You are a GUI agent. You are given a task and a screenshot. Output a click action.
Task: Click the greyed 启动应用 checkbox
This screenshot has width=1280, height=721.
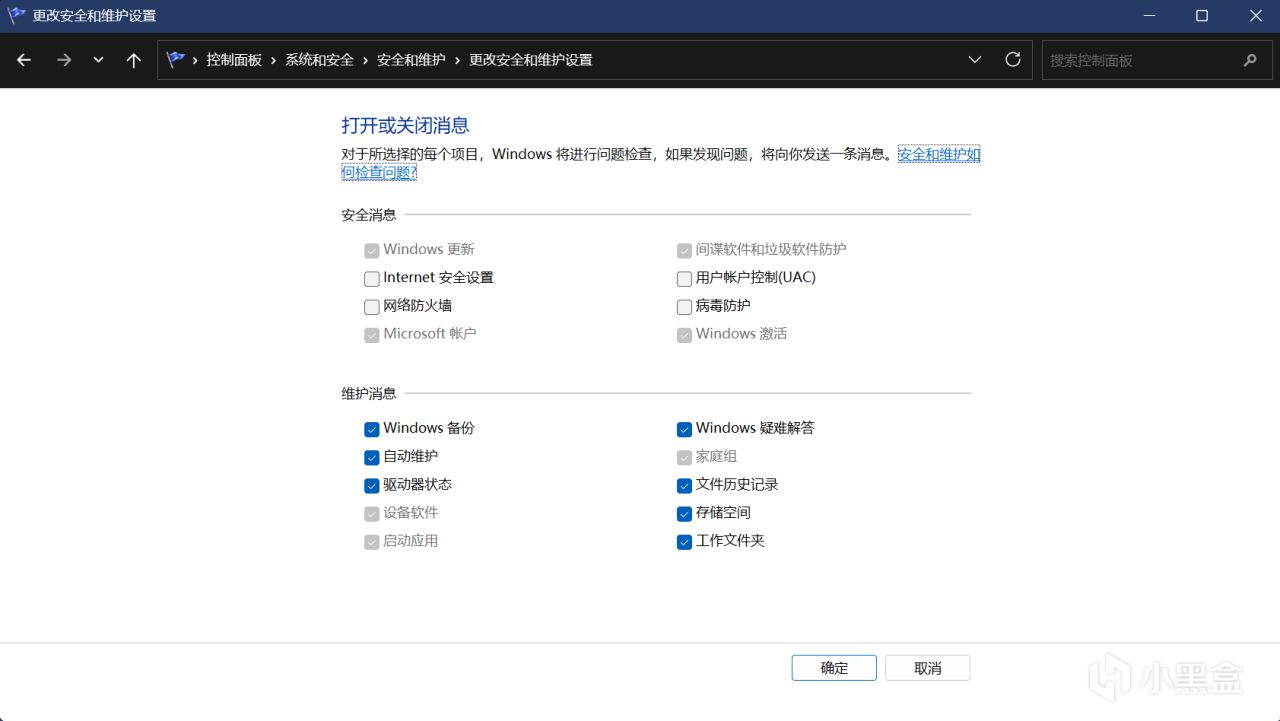[x=372, y=542]
